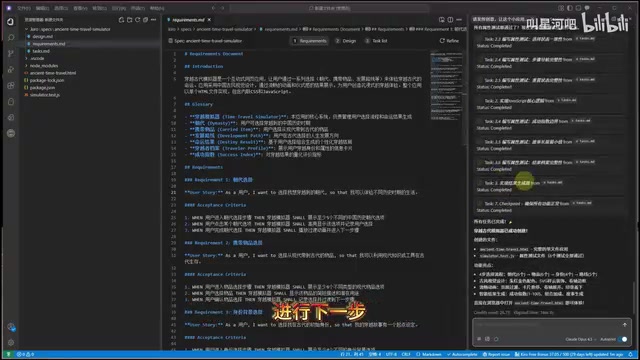Go back using the title bar arrow
The width and height of the screenshot is (640, 360).
[x=213, y=8]
